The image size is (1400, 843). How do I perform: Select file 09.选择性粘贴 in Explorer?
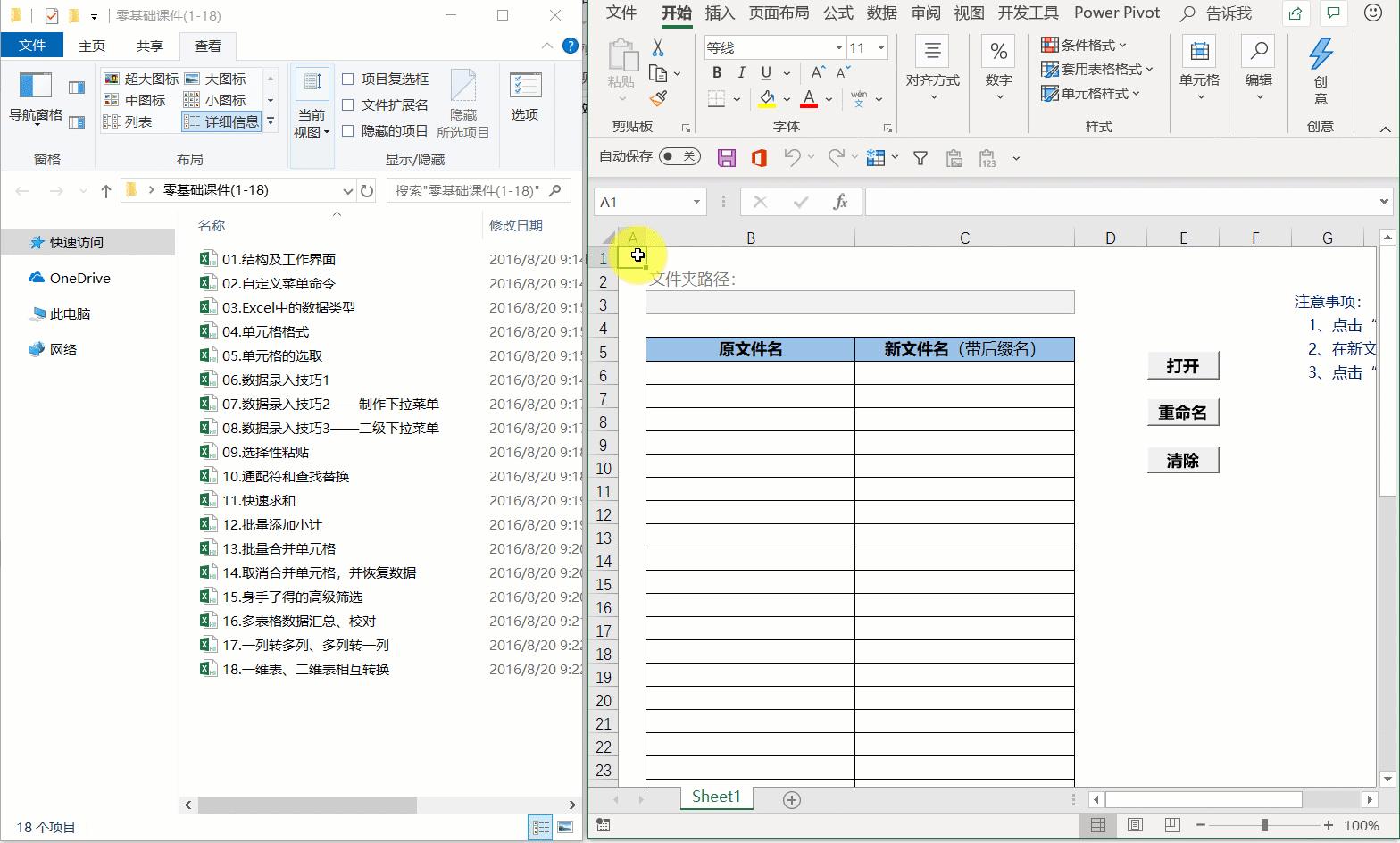[x=265, y=452]
